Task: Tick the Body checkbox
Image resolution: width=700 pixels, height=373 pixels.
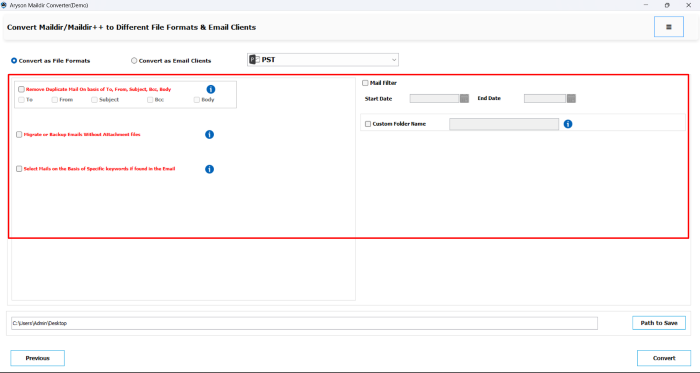Action: [x=196, y=100]
